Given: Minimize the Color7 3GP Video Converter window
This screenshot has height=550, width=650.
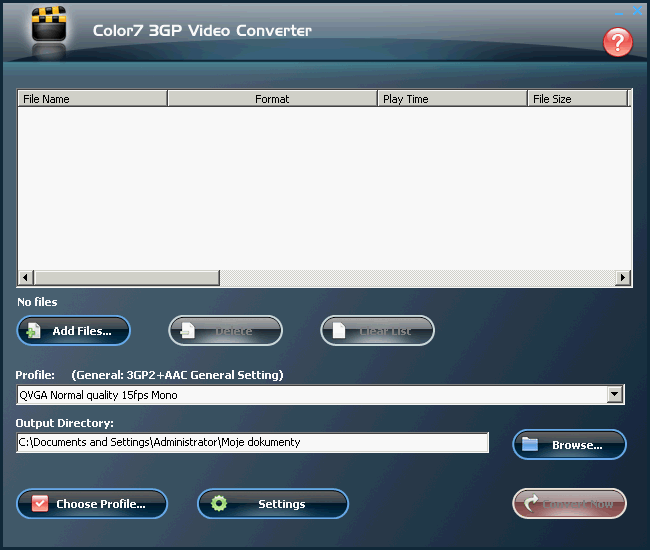Looking at the screenshot, I should (619, 12).
